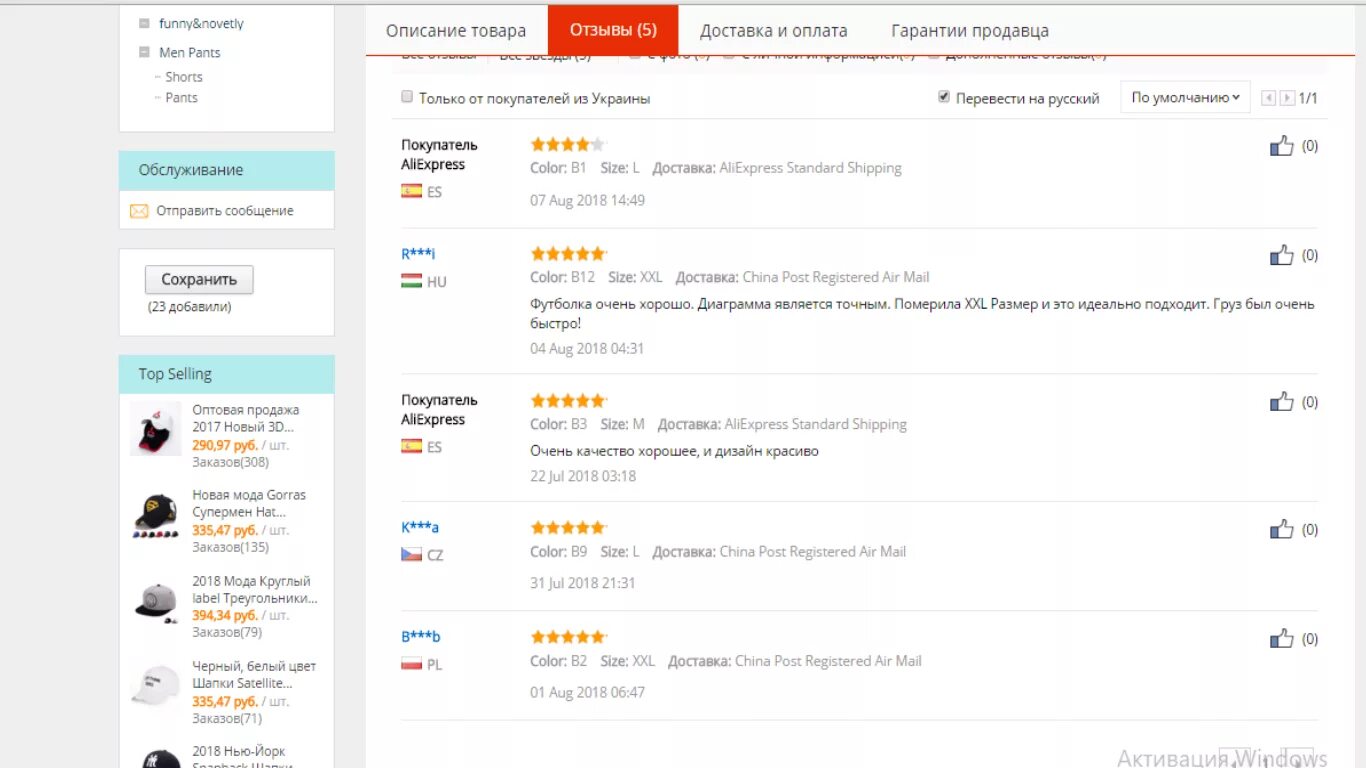1366x768 pixels.
Task: Open 2018 Мода Круглый label product link
Action: click(255, 589)
